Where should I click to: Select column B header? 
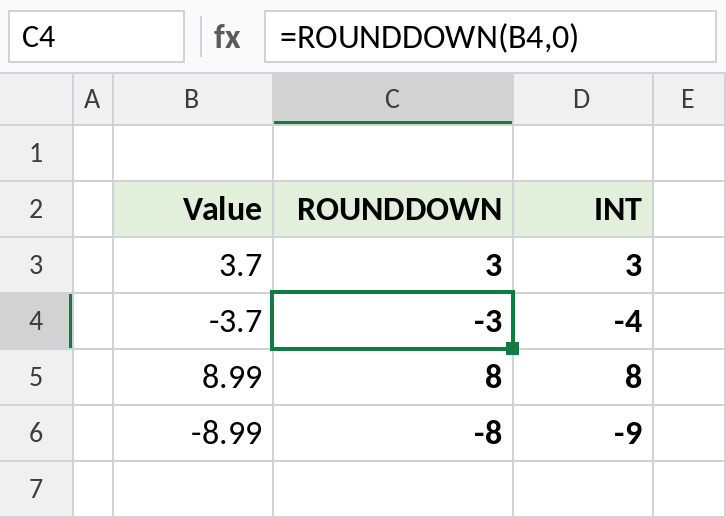(193, 99)
